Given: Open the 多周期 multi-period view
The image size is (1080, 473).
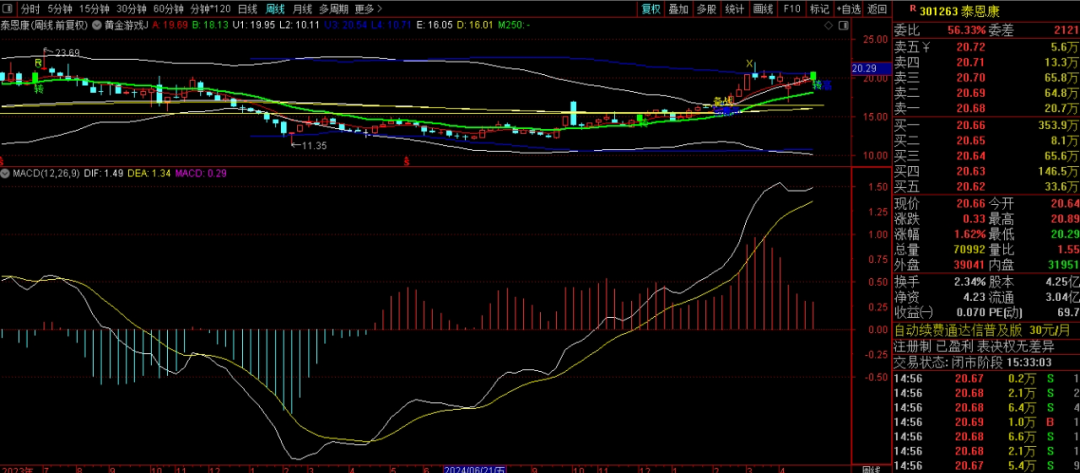Looking at the screenshot, I should coord(334,9).
